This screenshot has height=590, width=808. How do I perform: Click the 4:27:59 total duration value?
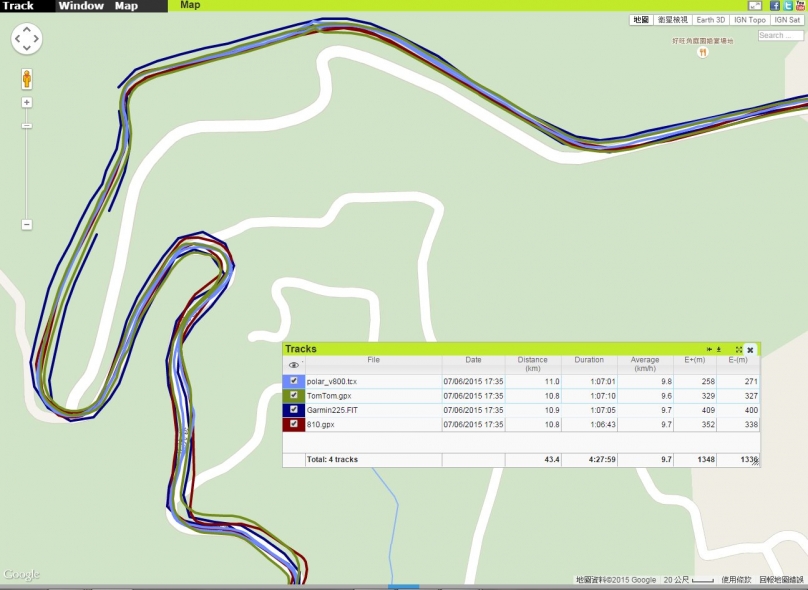tap(602, 459)
